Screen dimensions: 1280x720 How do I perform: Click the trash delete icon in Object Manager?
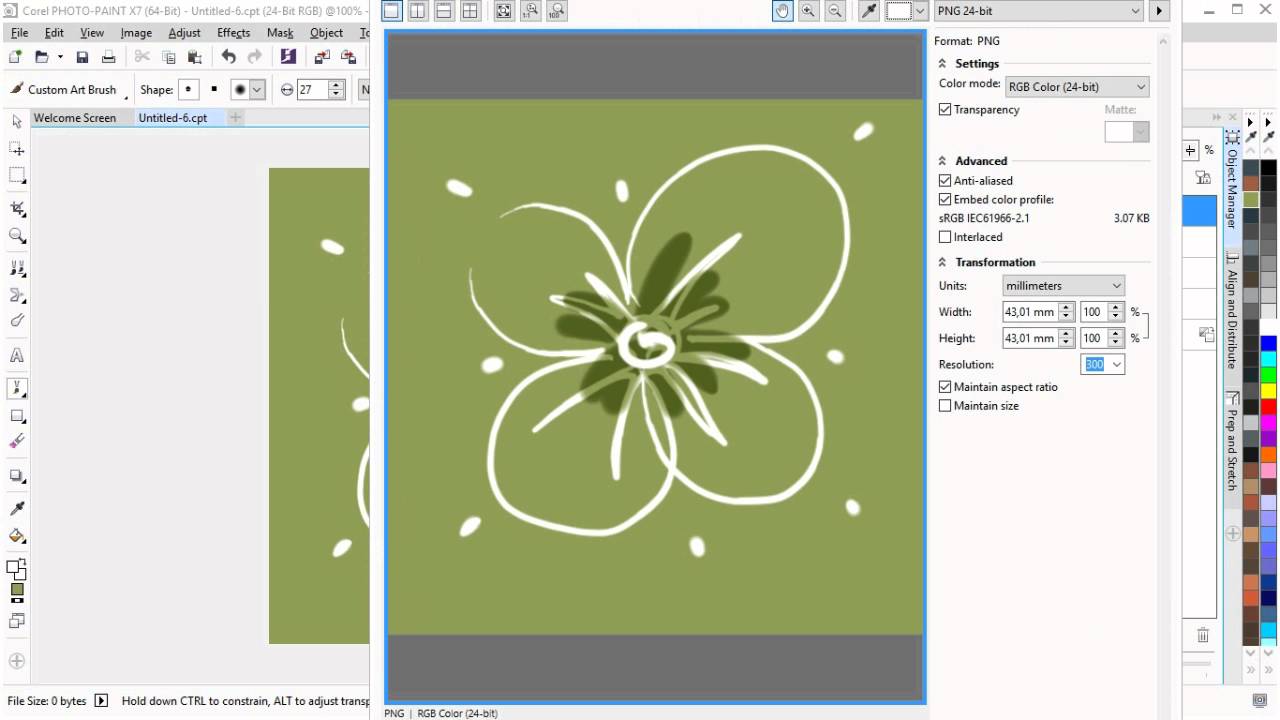(x=1203, y=635)
